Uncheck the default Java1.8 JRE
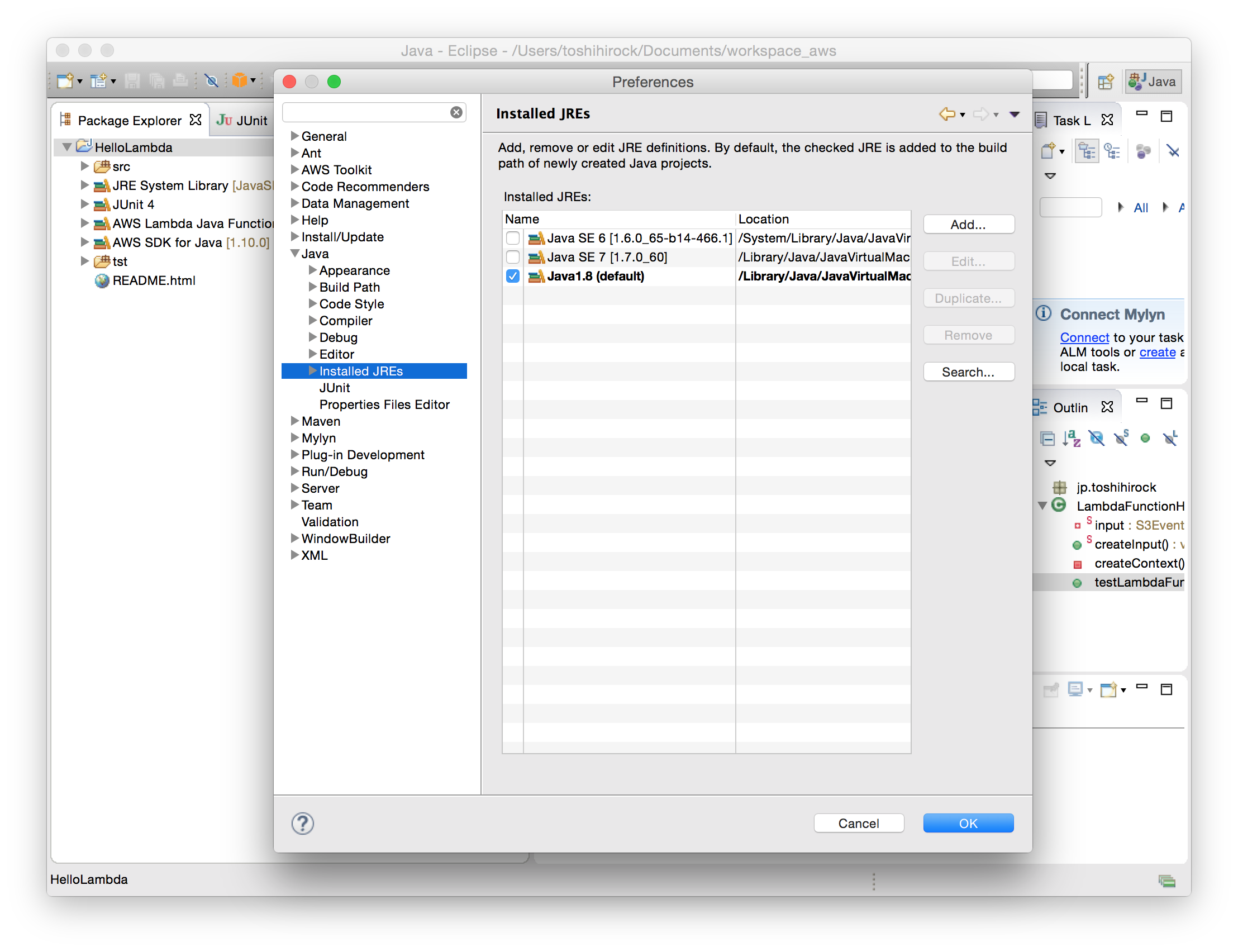 click(x=512, y=276)
